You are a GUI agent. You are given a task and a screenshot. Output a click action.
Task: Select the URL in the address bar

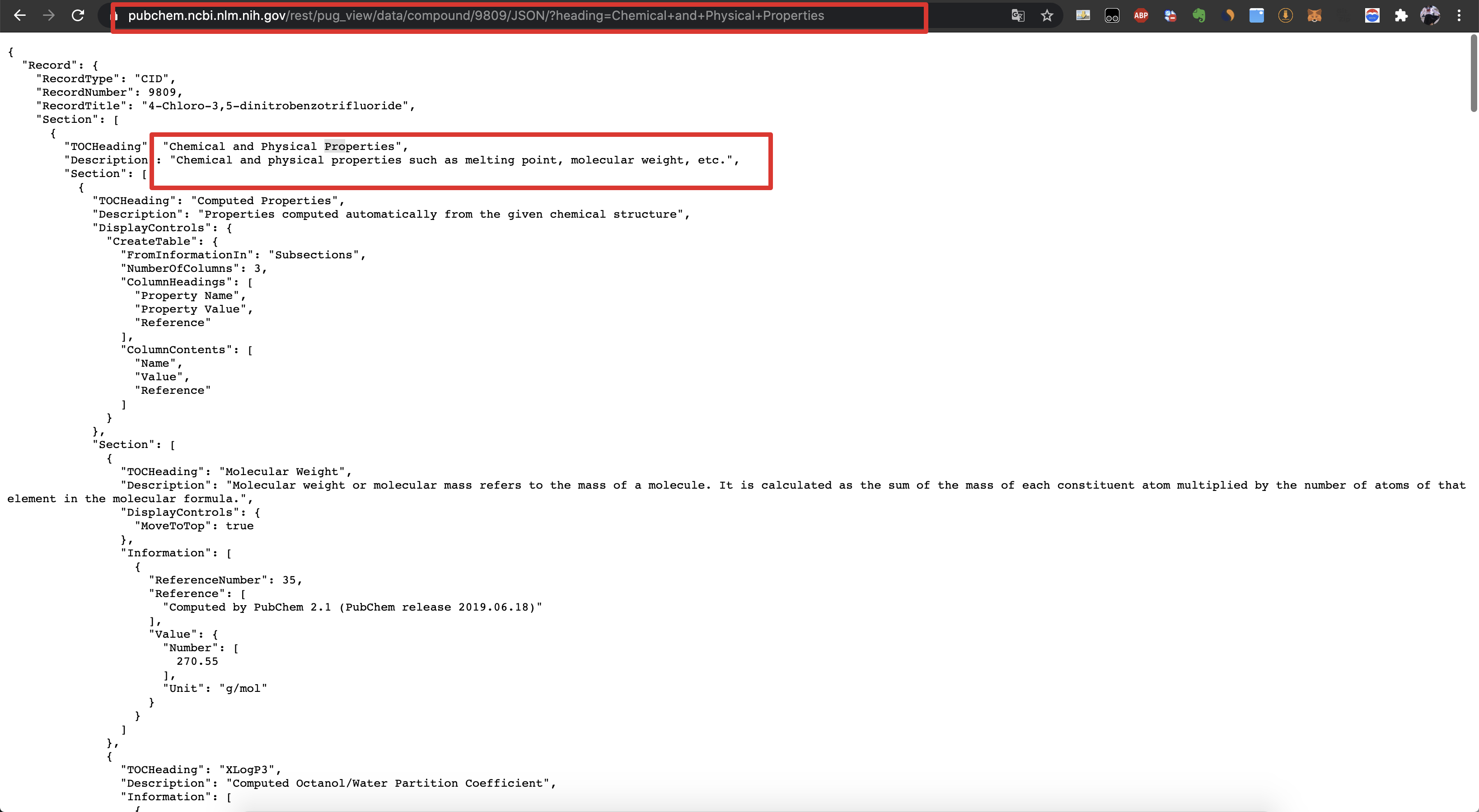[477, 15]
